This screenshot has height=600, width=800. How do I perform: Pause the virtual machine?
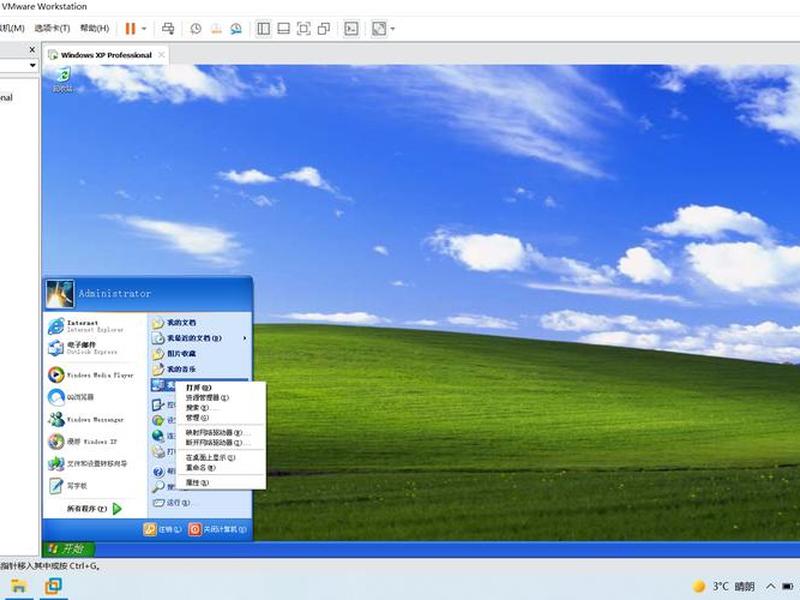coord(130,29)
